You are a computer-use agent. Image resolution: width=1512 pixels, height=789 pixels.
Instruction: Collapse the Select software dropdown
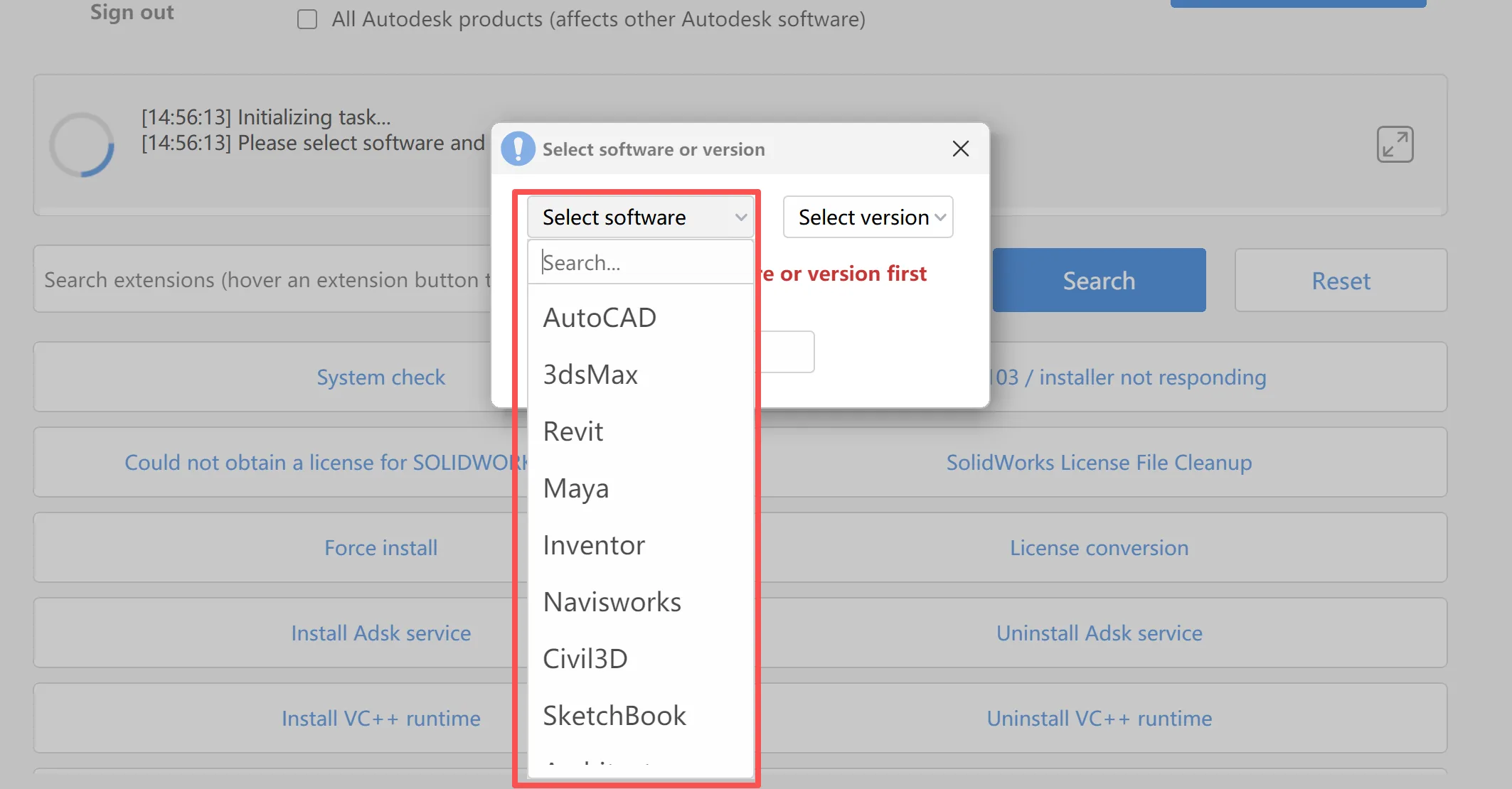[x=640, y=218]
